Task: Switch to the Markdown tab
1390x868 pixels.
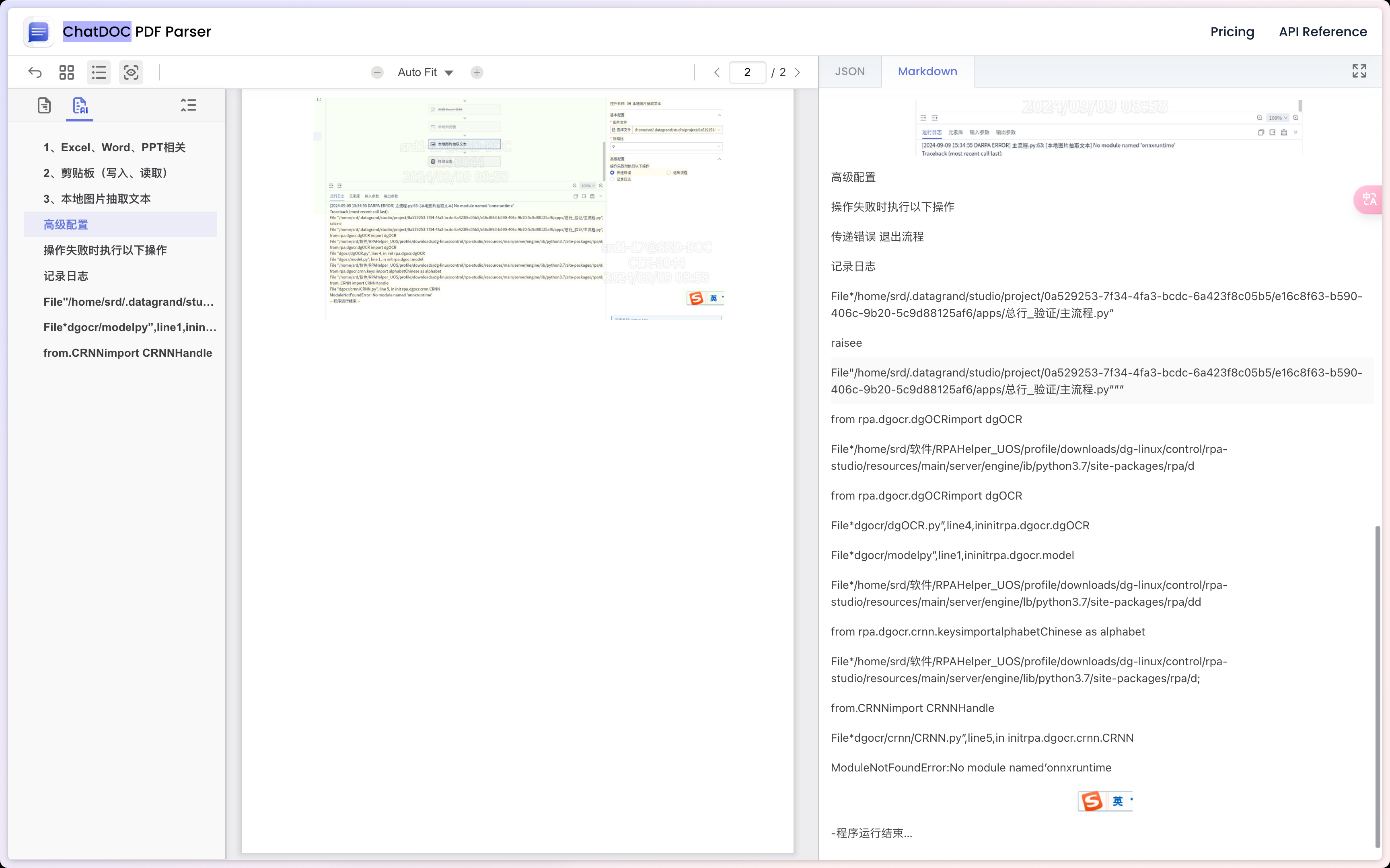Action: coord(927,71)
